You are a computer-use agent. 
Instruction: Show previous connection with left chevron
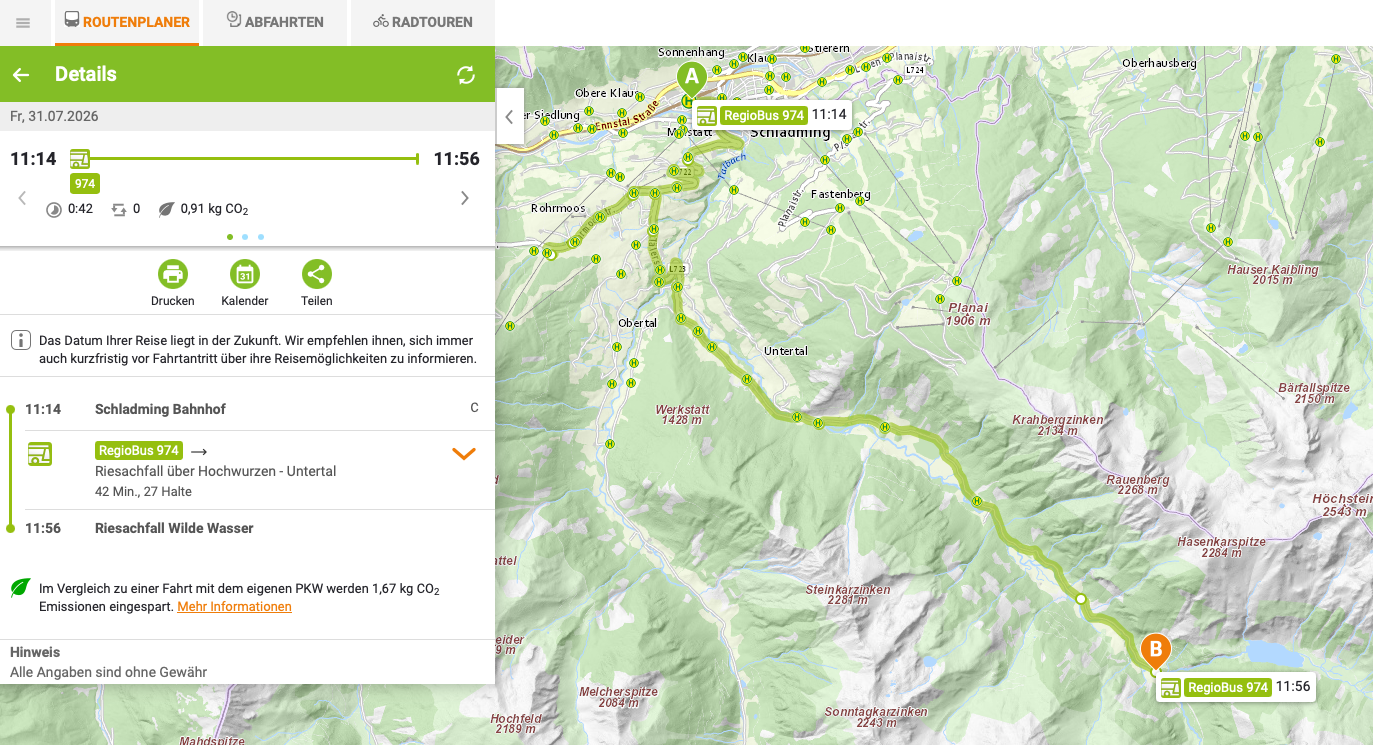click(22, 198)
